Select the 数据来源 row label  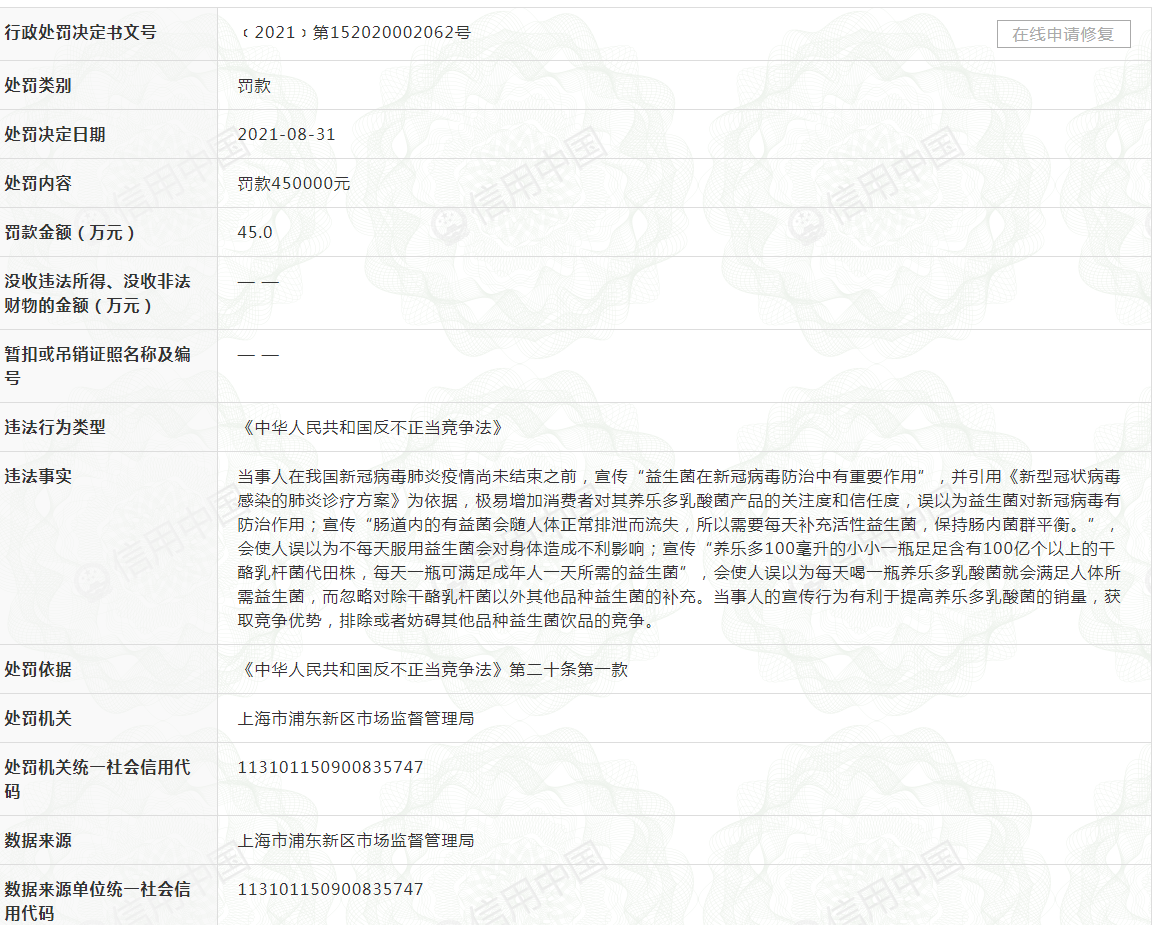pos(38,841)
